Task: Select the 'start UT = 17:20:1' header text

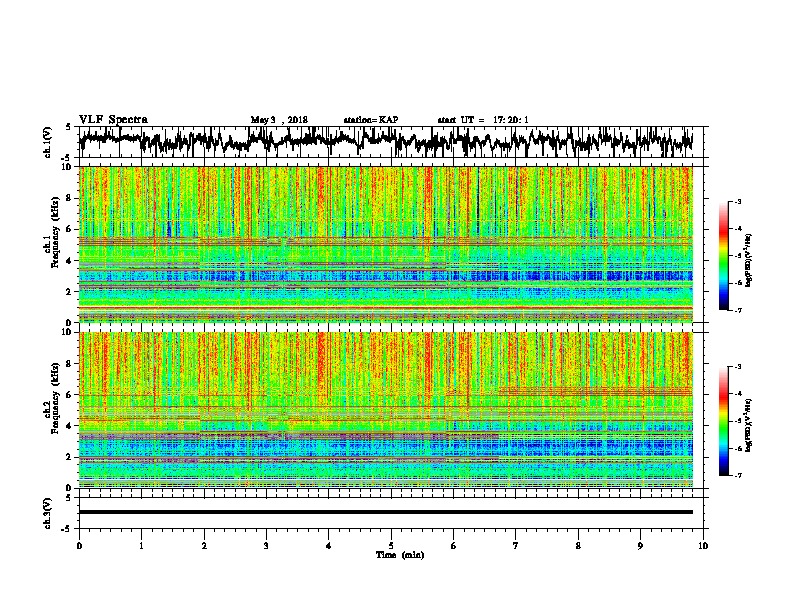Action: click(x=483, y=120)
